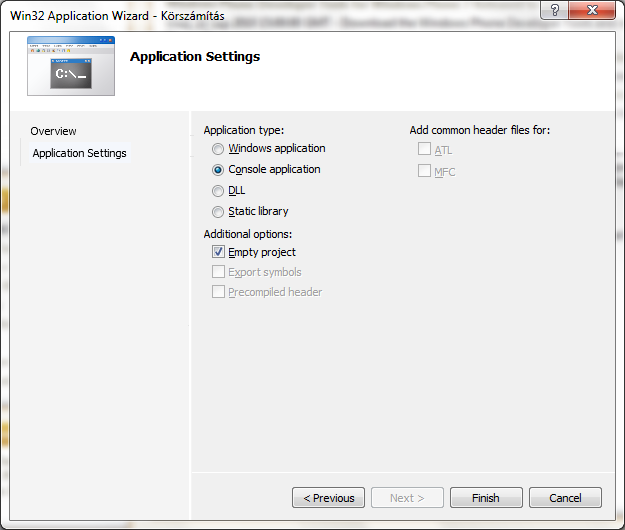This screenshot has height=530, width=625.
Task: Toggle the Export symbols checkbox
Action: (218, 272)
